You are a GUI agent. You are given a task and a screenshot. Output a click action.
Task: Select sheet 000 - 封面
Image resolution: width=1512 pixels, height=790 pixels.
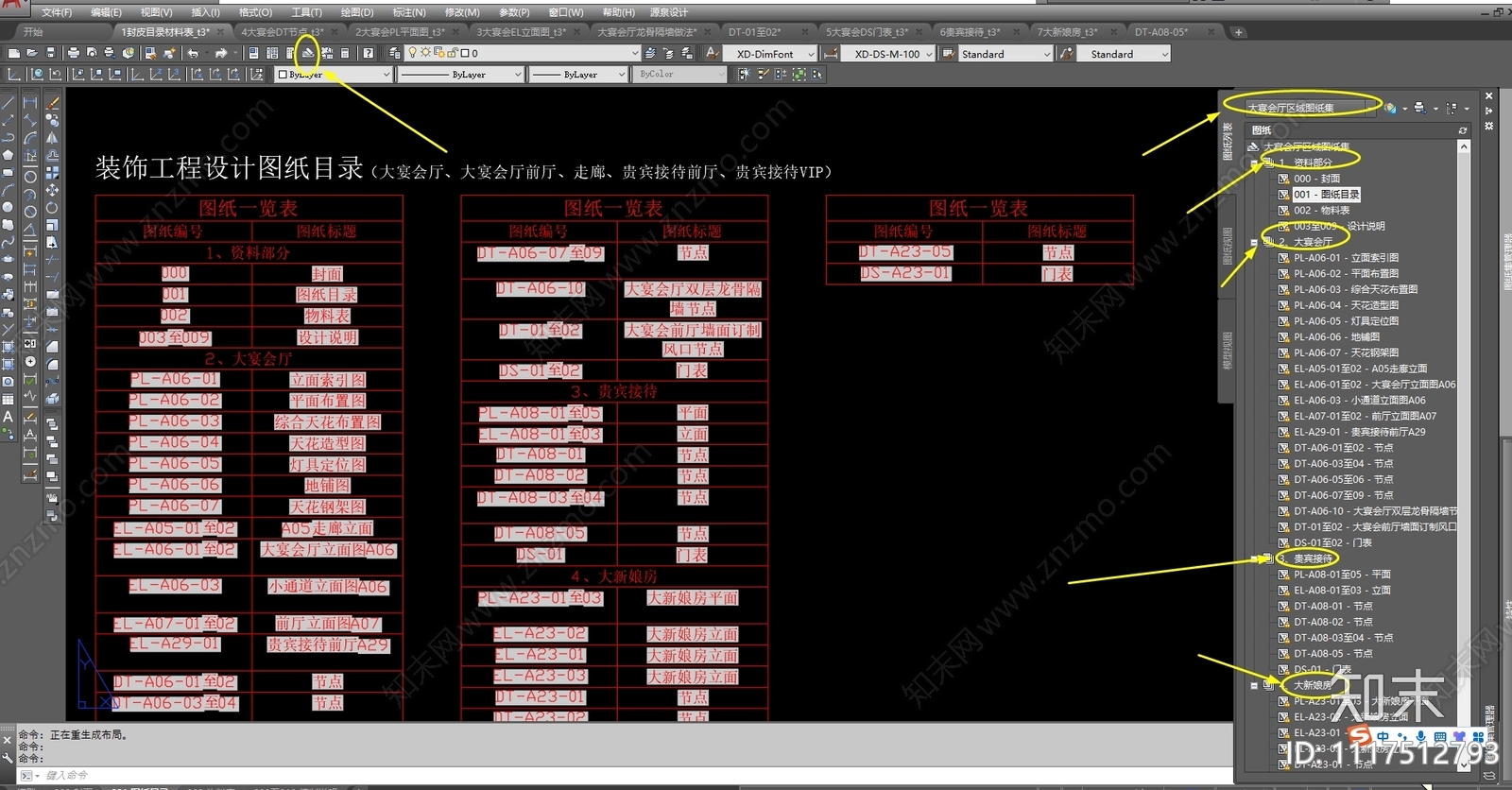(x=1316, y=179)
